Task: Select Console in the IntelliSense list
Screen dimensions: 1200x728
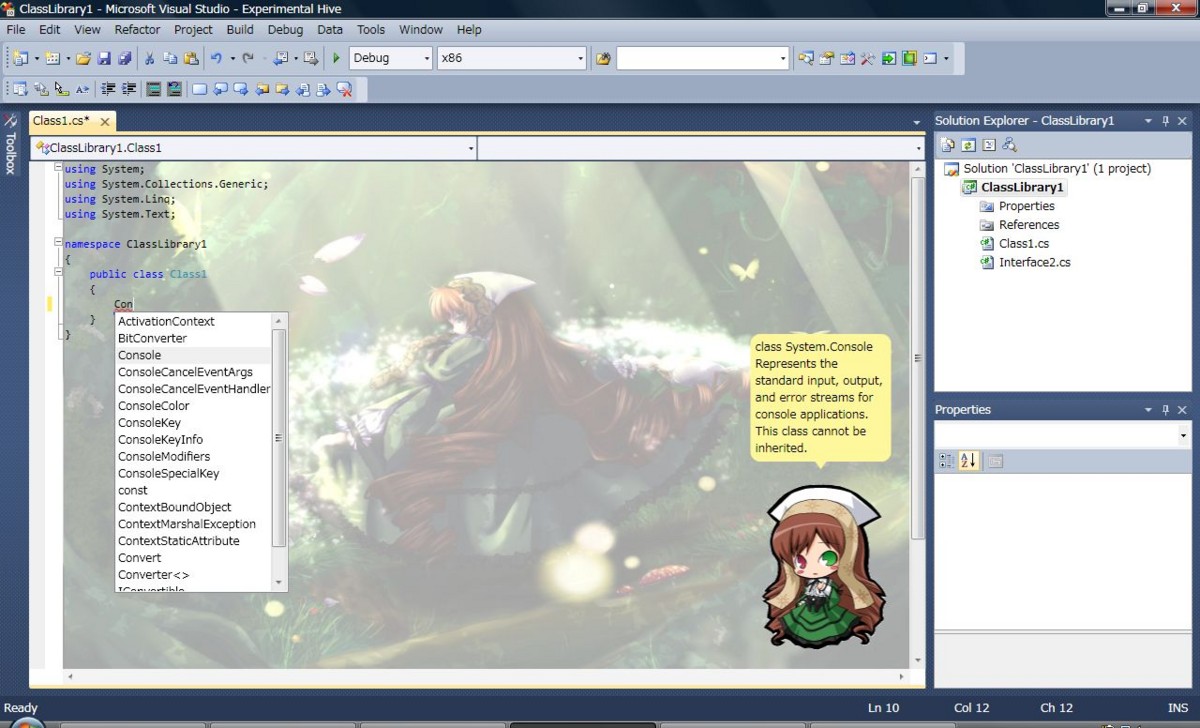Action: coord(193,355)
